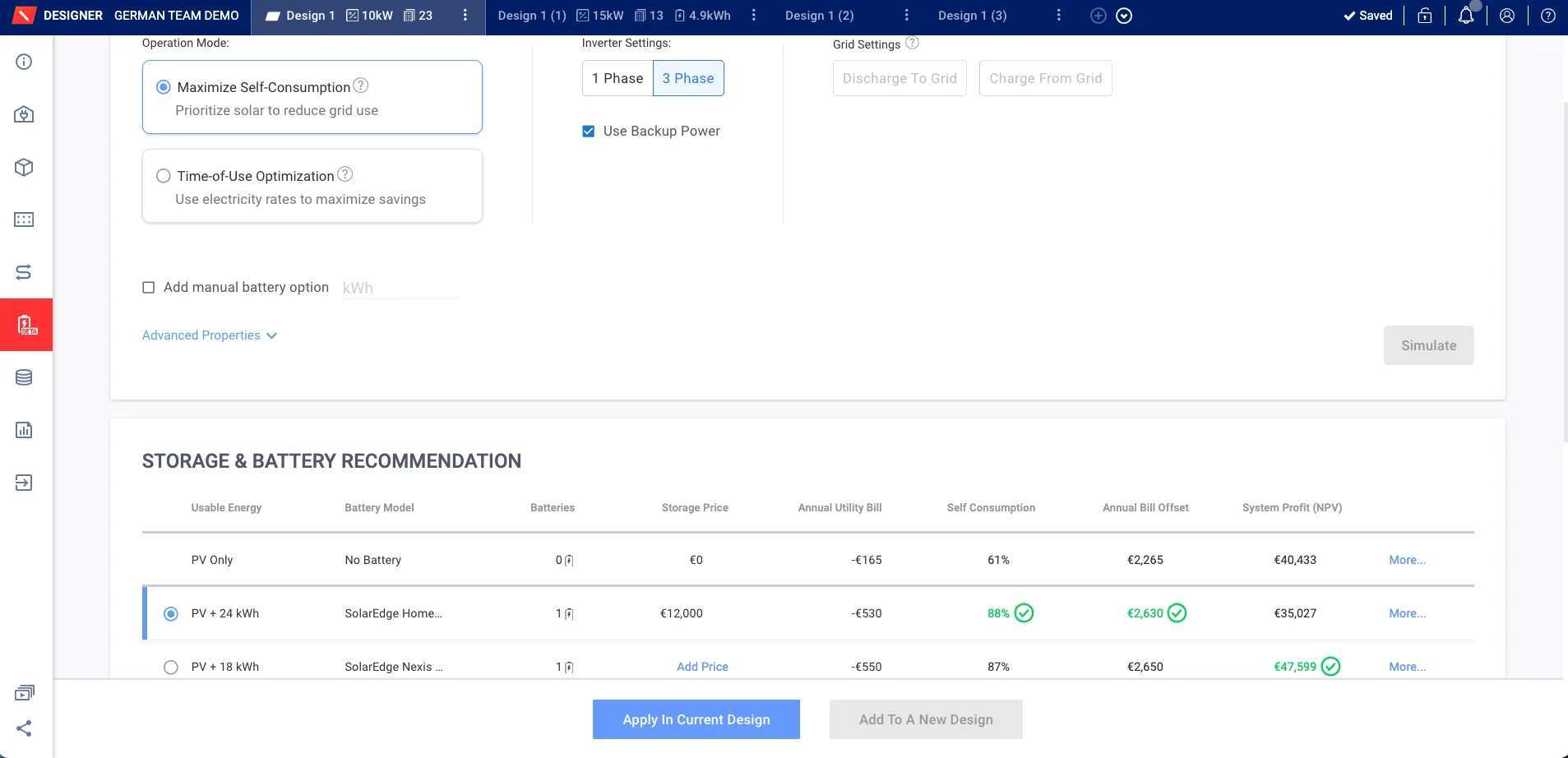1568x758 pixels.
Task: Click the share icon in sidebar
Action: tap(24, 728)
